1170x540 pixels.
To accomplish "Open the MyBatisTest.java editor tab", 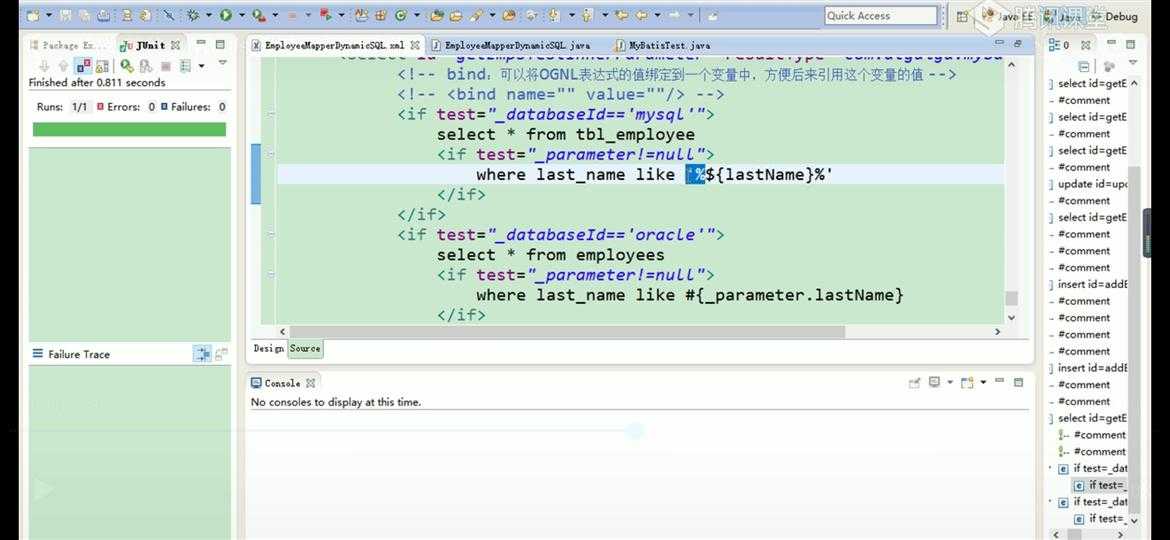I will click(663, 45).
